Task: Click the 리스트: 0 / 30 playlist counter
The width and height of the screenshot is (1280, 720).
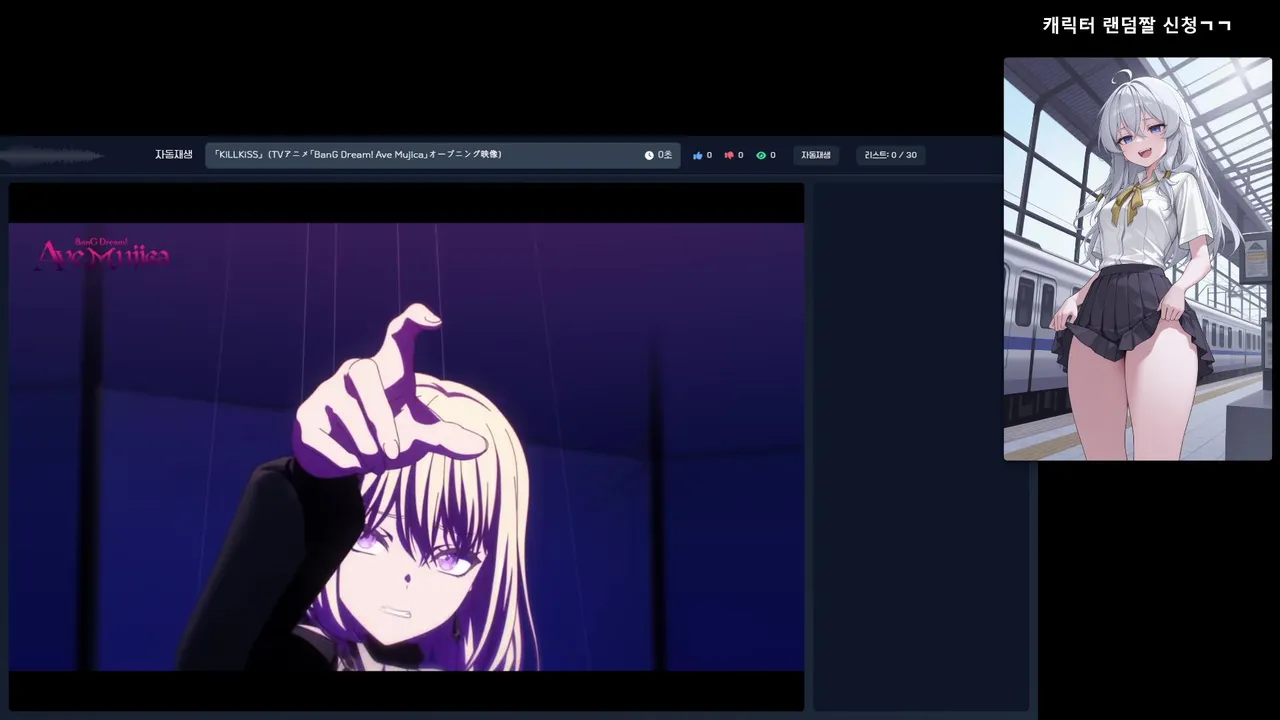Action: [x=891, y=155]
